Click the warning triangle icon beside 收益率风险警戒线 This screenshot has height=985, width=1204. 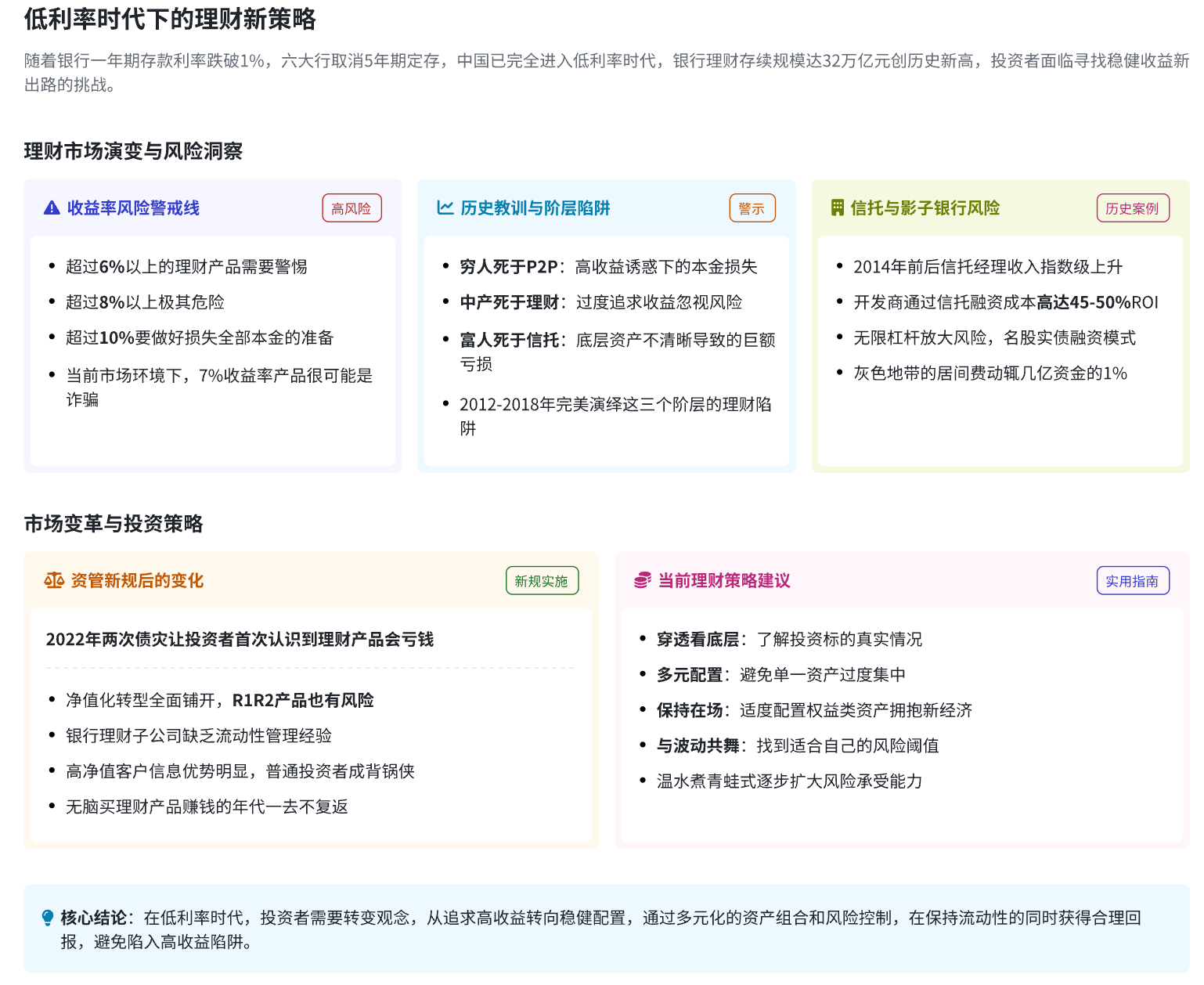[x=52, y=208]
